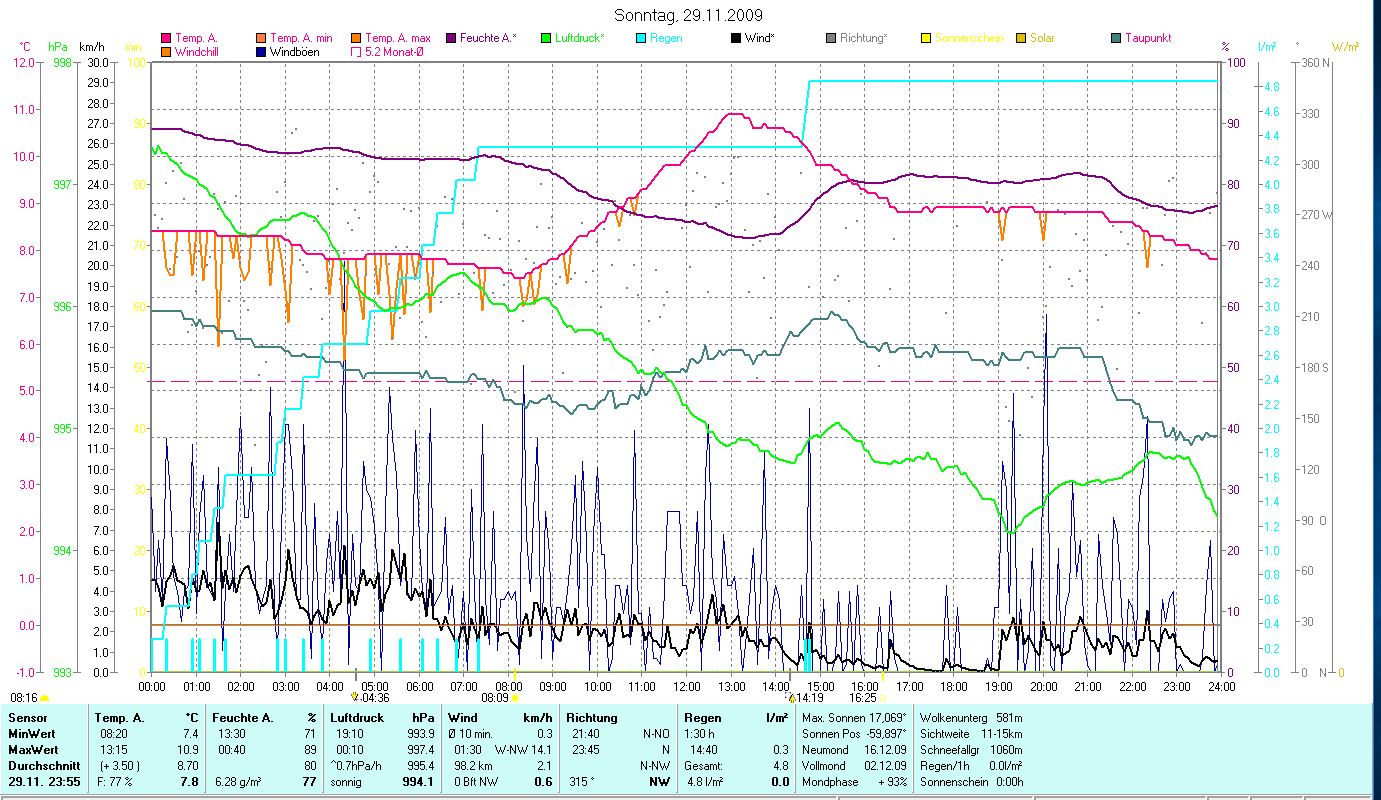Click the purple Feuchte A.* legend square

(451, 38)
